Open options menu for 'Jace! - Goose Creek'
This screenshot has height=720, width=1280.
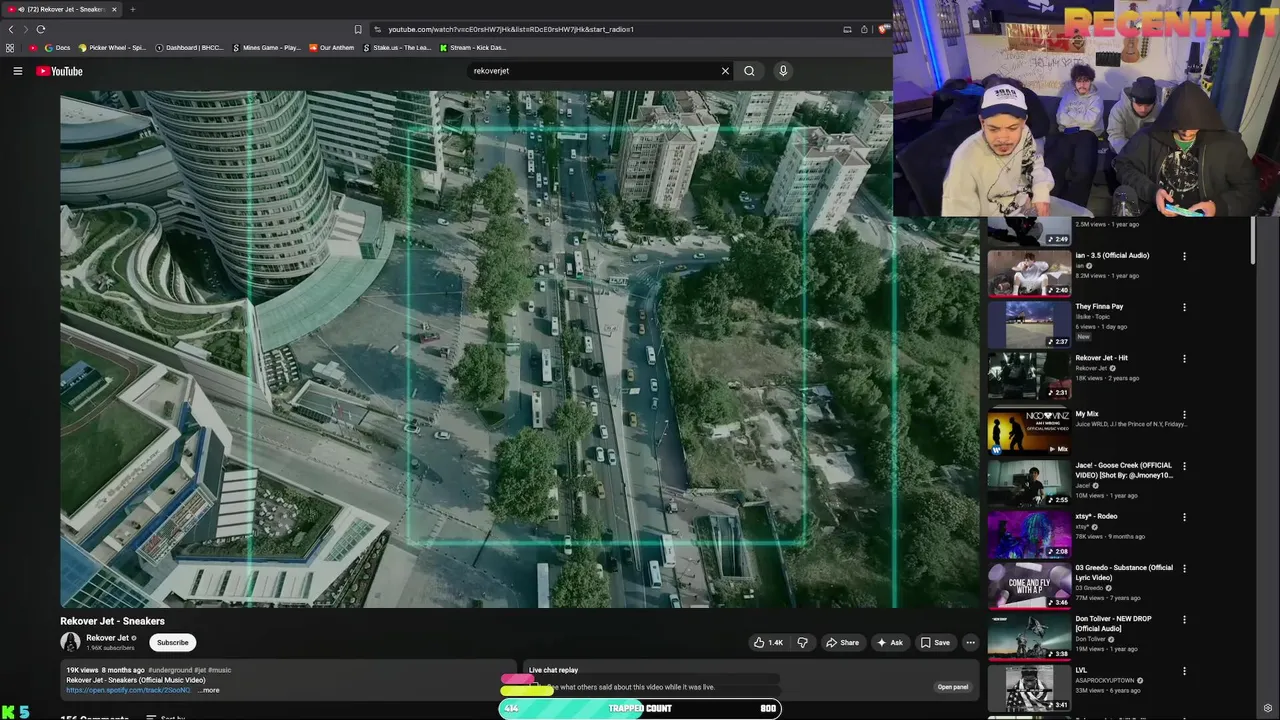coord(1184,466)
